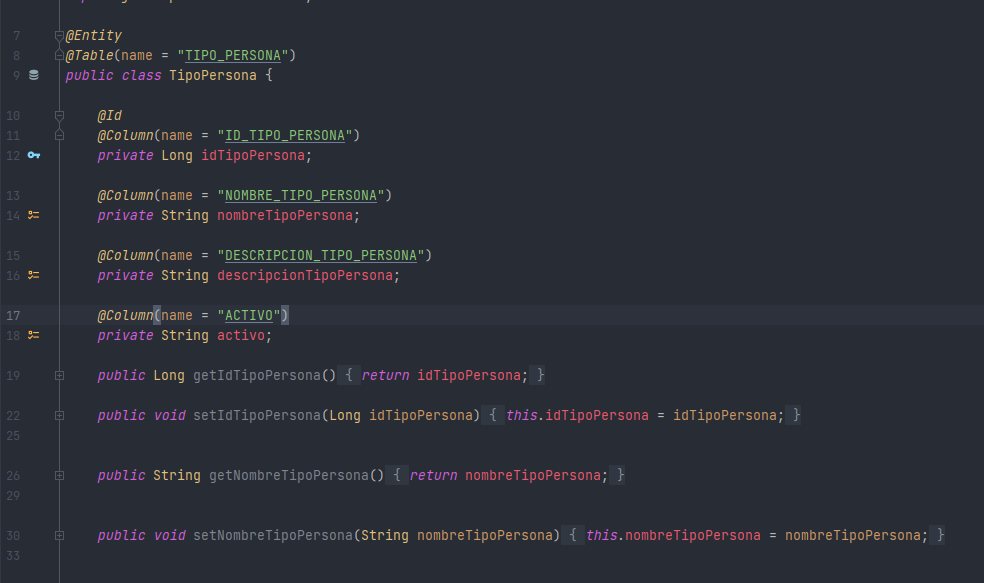Click the TipoPersona class name
Image resolution: width=984 pixels, height=583 pixels.
pos(213,75)
